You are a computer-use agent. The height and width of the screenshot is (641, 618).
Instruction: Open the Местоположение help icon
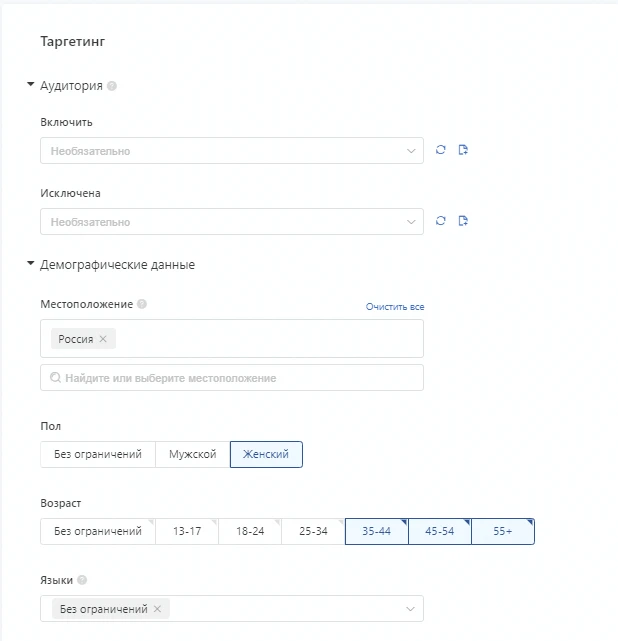point(142,304)
